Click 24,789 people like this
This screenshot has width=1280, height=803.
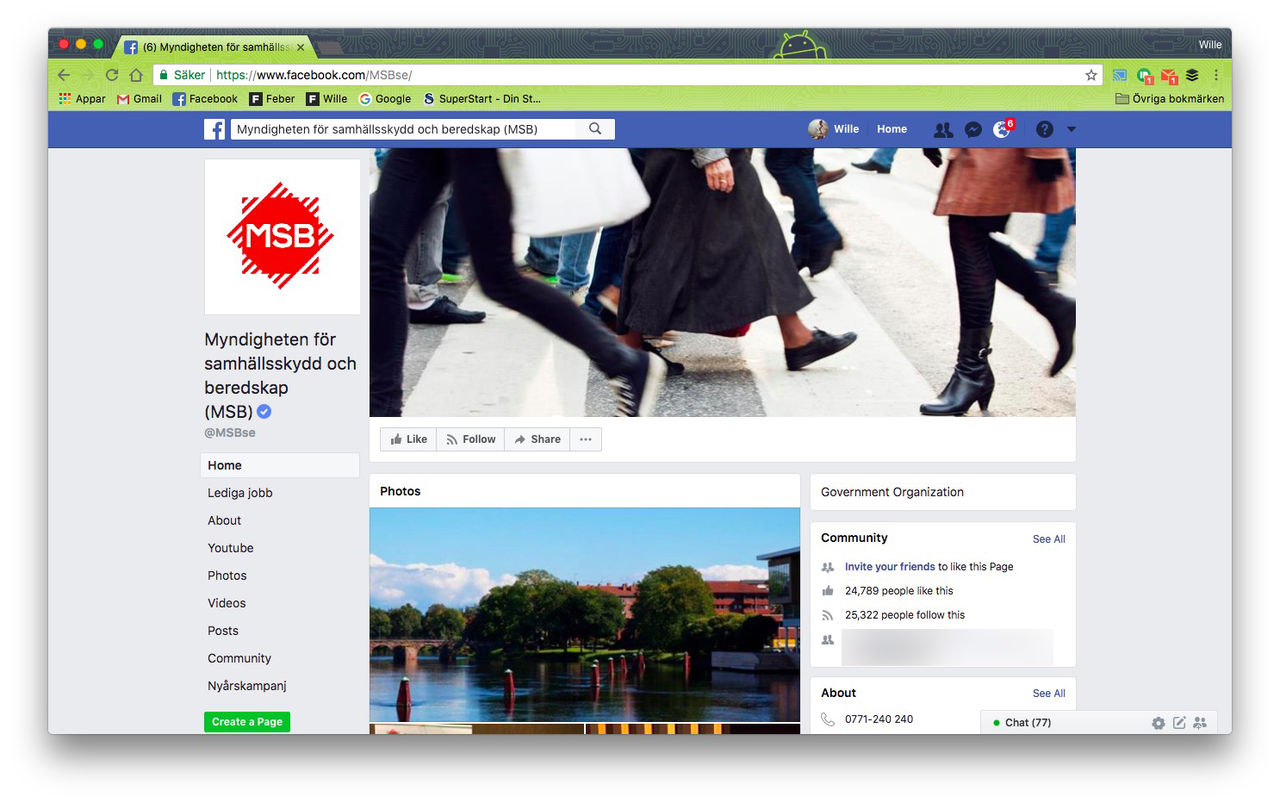[899, 591]
